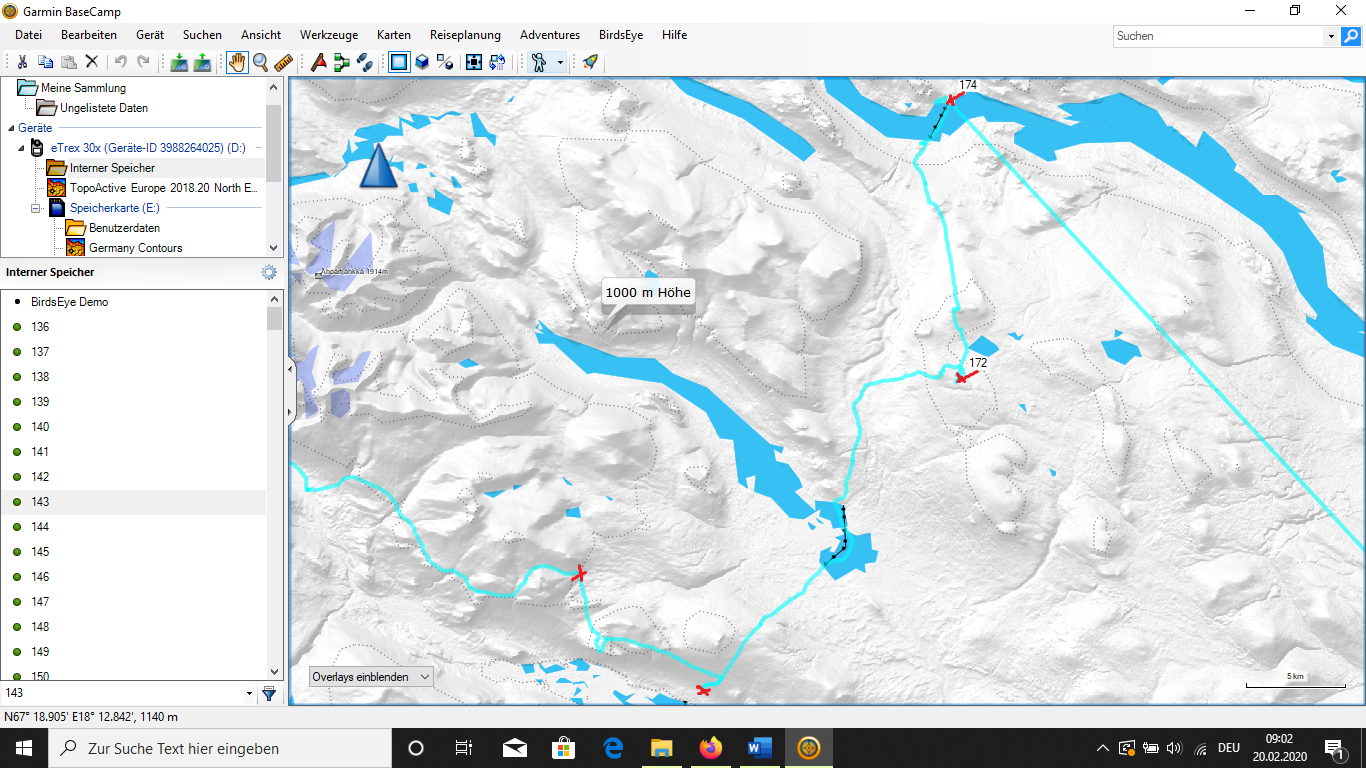Image resolution: width=1366 pixels, height=768 pixels.
Task: Open activity profile dropdown arrow
Action: [x=560, y=62]
